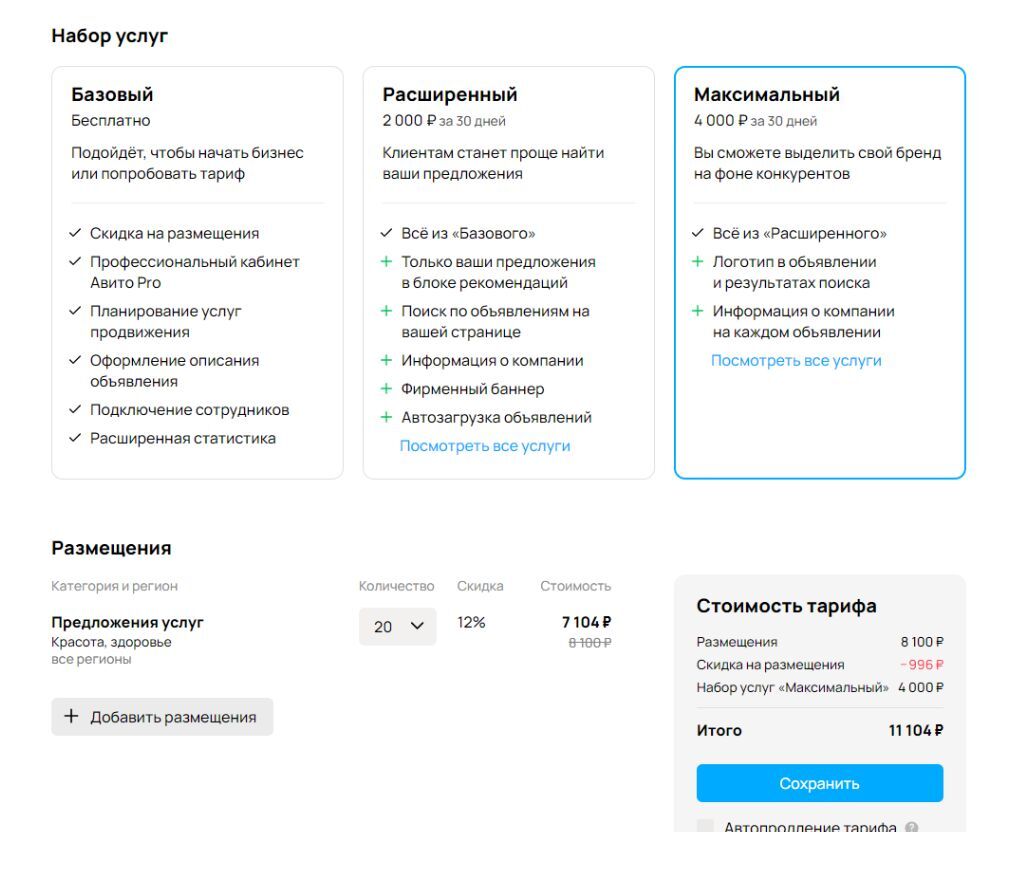Click plus icon beside "Логотип в объявлении"
This screenshot has height=896, width=1012.
point(698,261)
